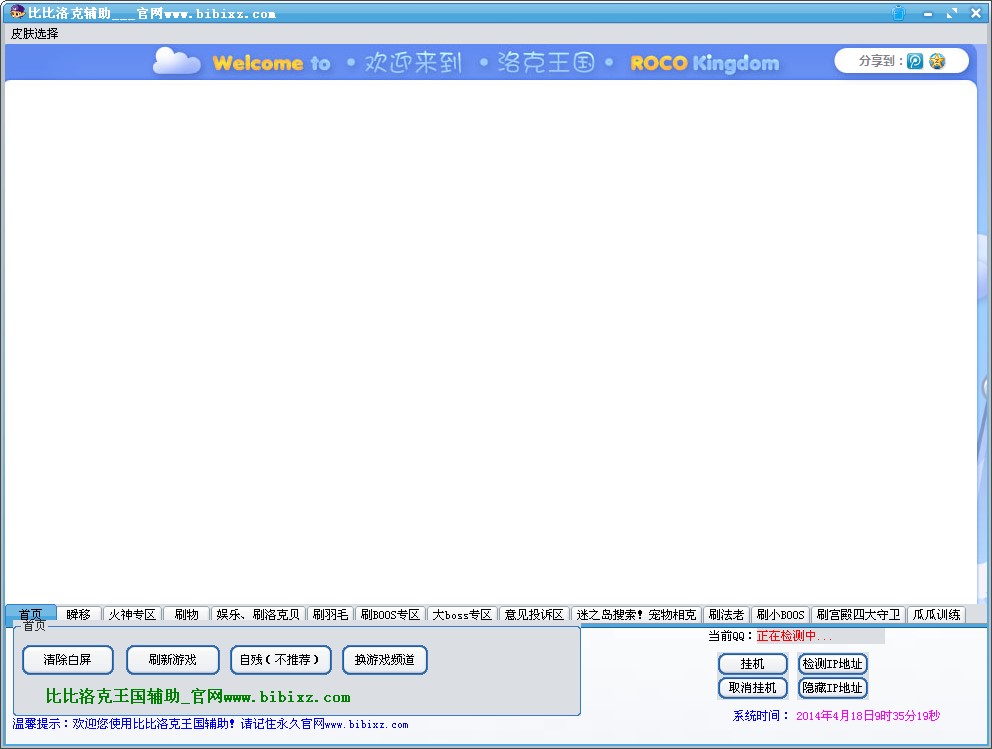Click the app mascot icon in title bar
The height and width of the screenshot is (749, 992).
click(x=16, y=13)
